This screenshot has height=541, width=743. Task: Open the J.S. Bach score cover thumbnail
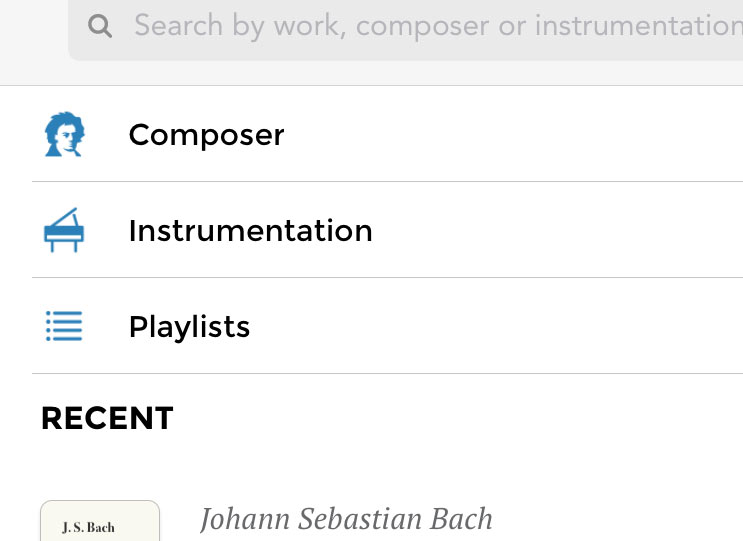pos(100,522)
